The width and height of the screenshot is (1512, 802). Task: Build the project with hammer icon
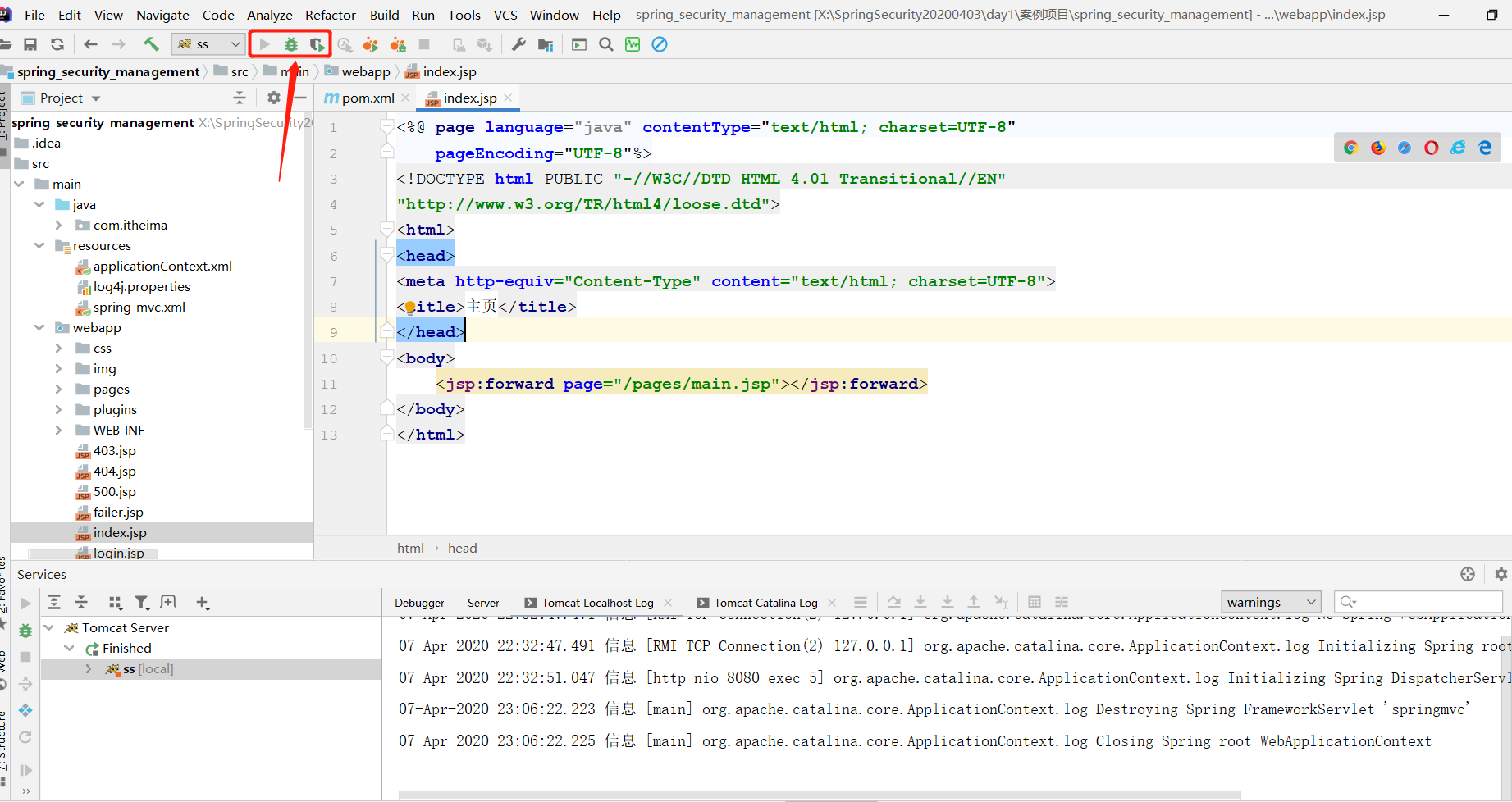point(151,44)
